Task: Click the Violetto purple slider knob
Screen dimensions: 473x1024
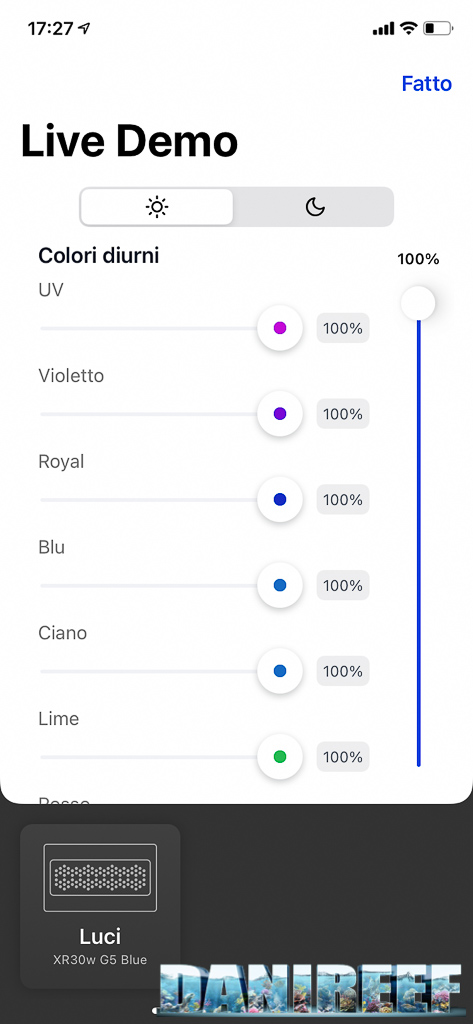Action: pyautogui.click(x=280, y=413)
